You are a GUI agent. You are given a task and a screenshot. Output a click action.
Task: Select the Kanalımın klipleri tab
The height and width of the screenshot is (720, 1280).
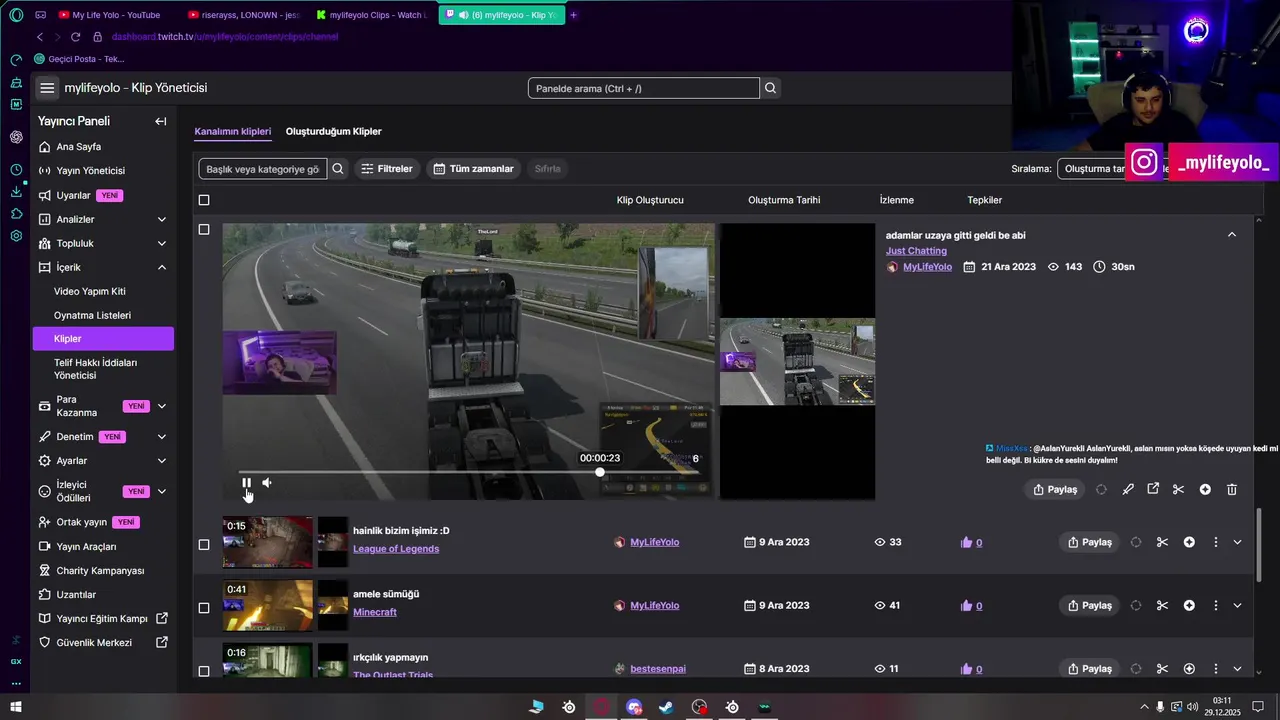pos(232,131)
